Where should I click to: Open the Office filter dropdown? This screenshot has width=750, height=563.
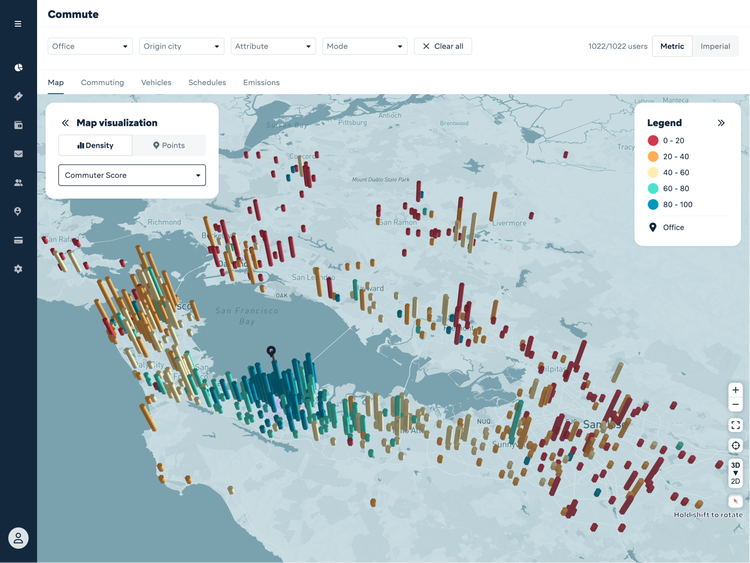(x=90, y=46)
